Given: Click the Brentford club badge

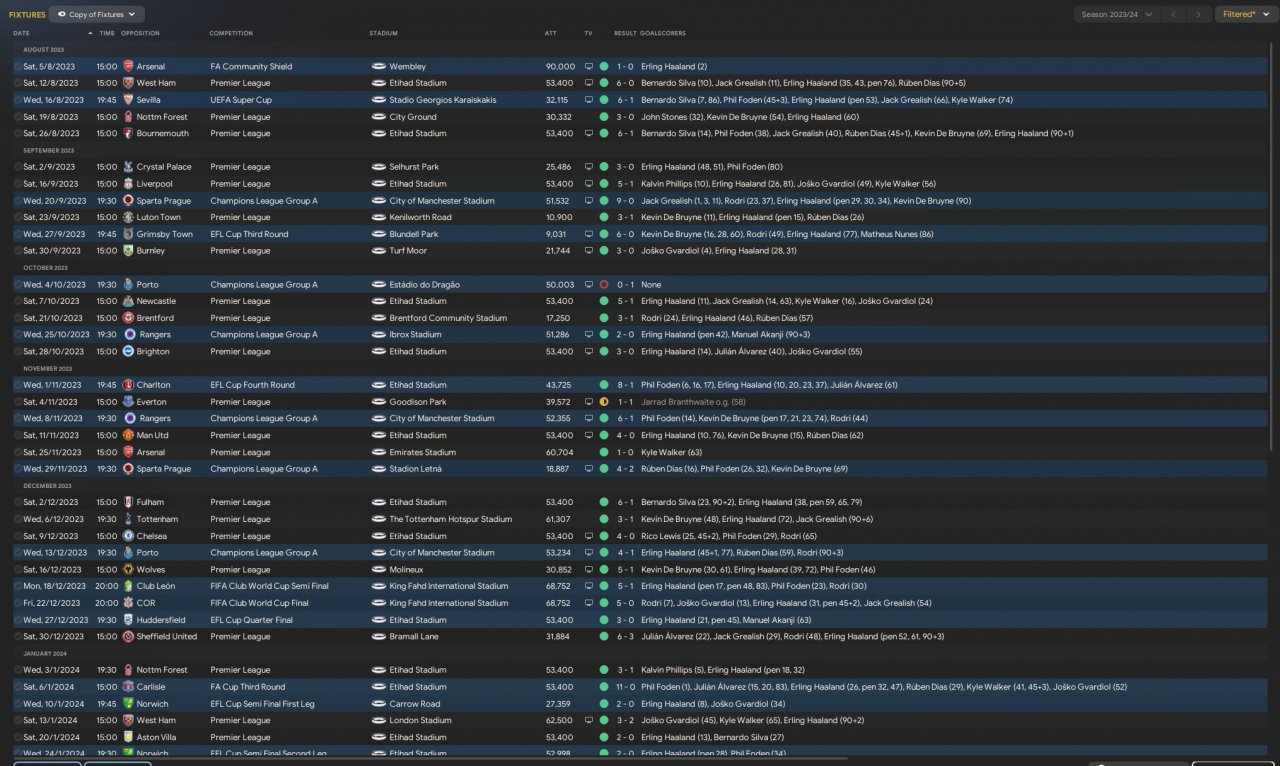Looking at the screenshot, I should [x=128, y=318].
